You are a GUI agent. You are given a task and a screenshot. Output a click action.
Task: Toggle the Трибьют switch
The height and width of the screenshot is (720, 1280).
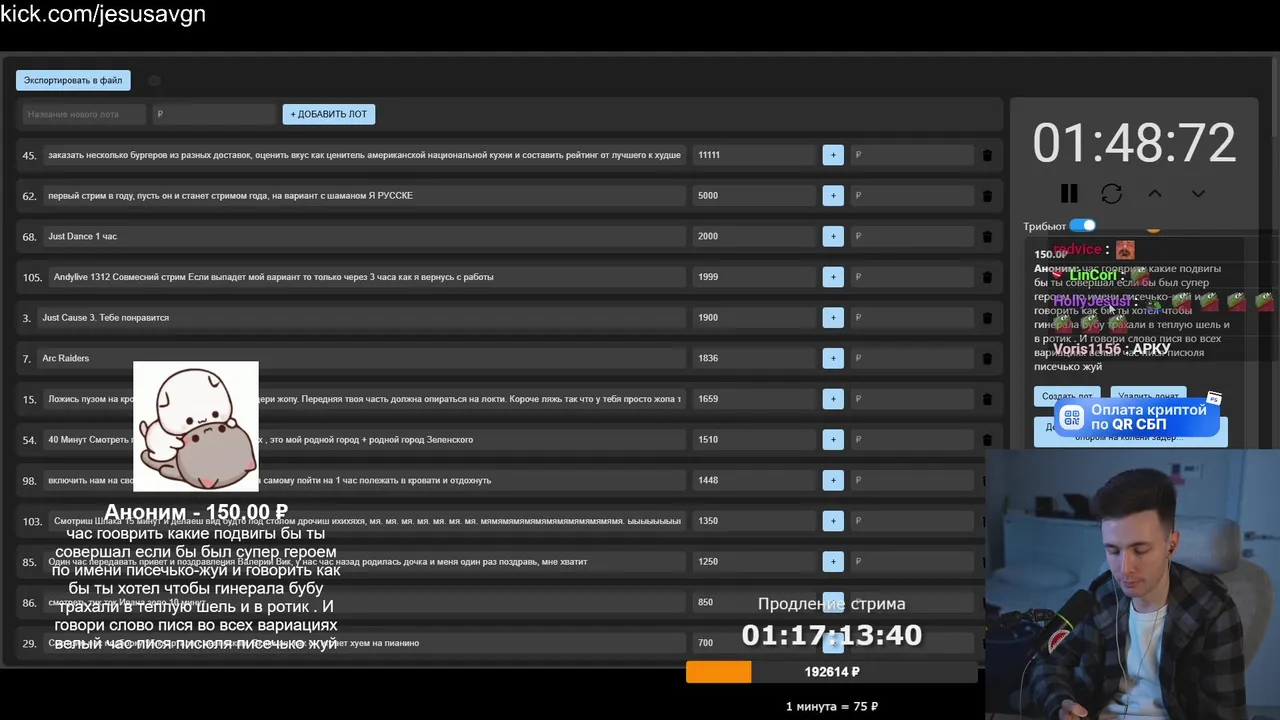pyautogui.click(x=1083, y=226)
